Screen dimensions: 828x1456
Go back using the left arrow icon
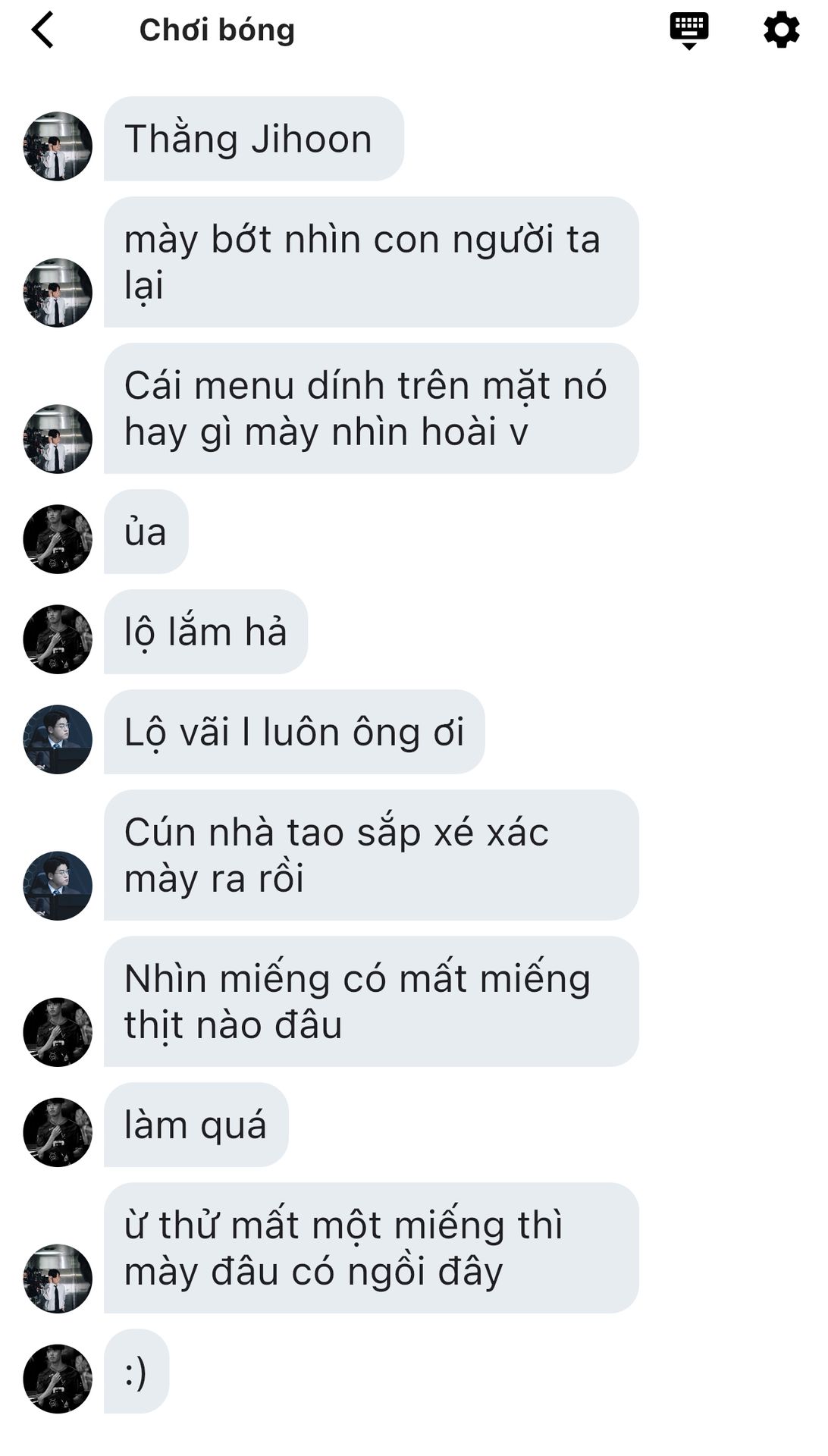coord(42,30)
